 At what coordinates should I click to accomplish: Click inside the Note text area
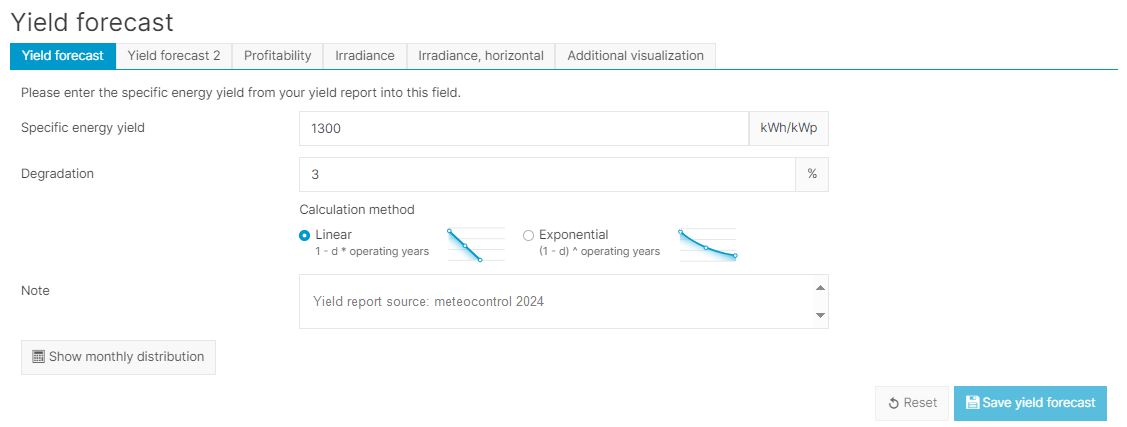coord(555,302)
